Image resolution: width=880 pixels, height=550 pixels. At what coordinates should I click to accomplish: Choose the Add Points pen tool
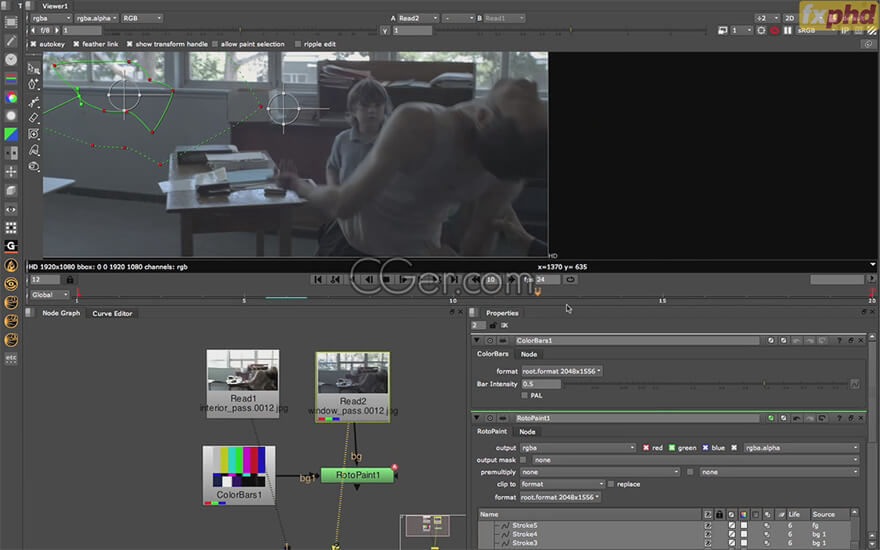[x=34, y=85]
